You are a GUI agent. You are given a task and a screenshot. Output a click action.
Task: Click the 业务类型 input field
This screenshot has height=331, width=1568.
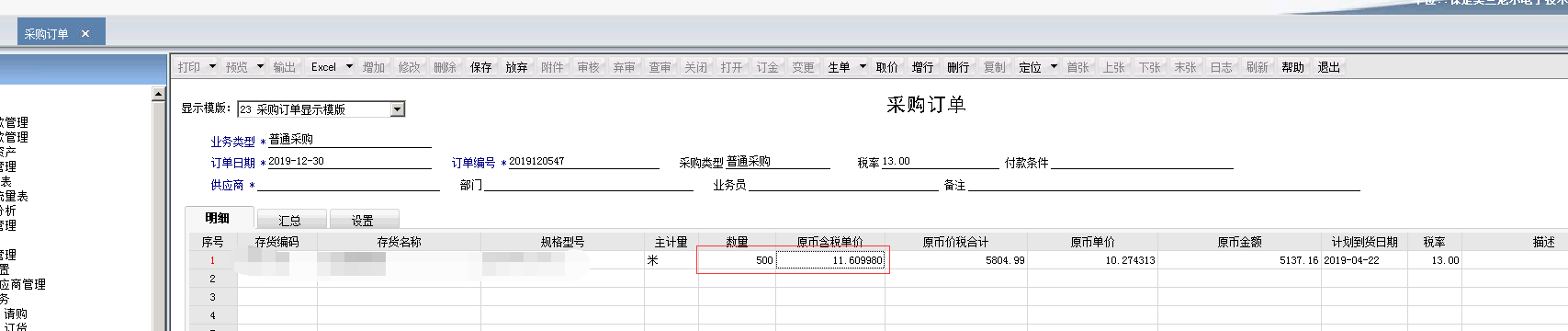pyautogui.click(x=349, y=140)
